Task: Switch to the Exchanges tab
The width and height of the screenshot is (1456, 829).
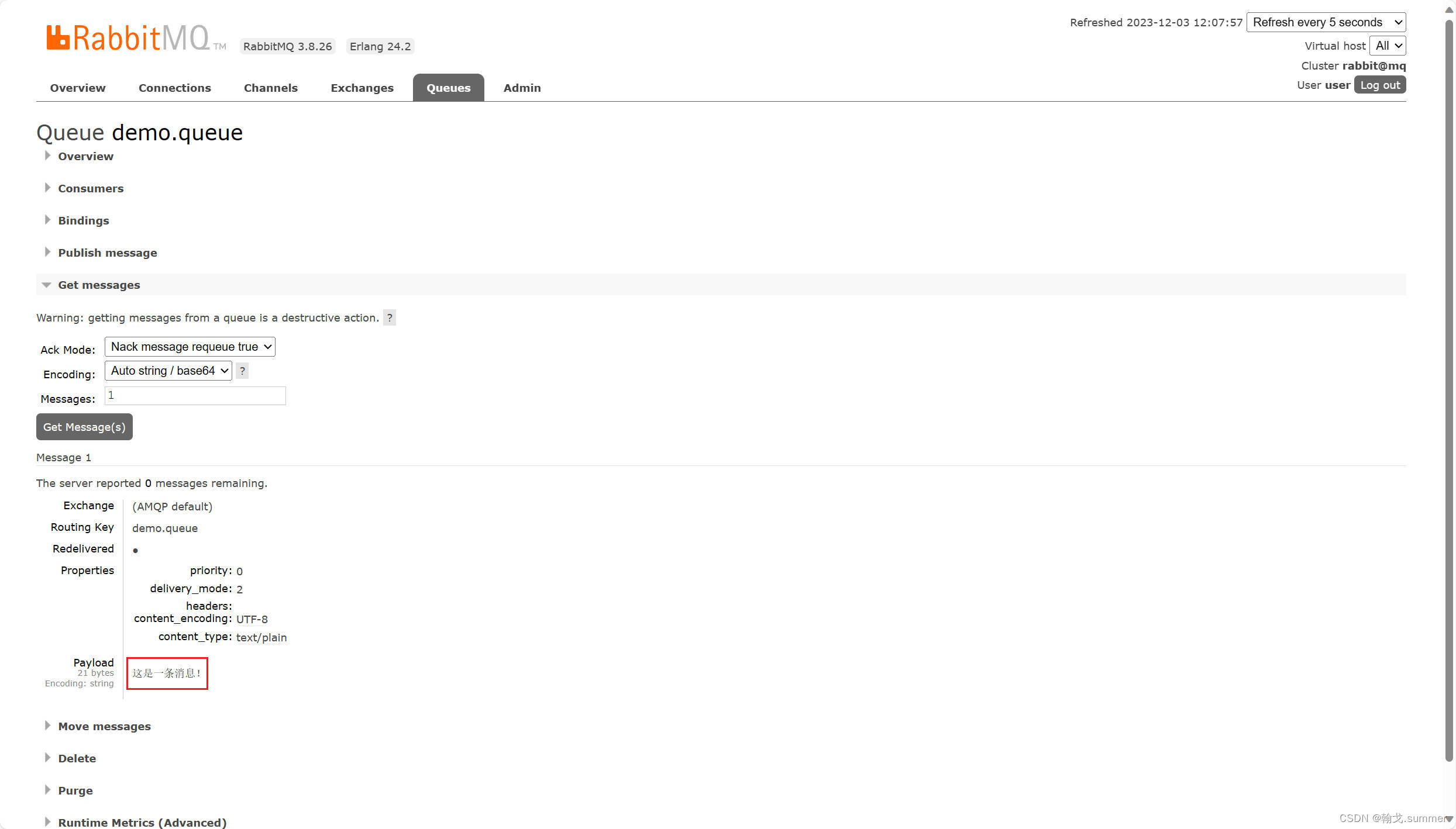Action: (362, 88)
